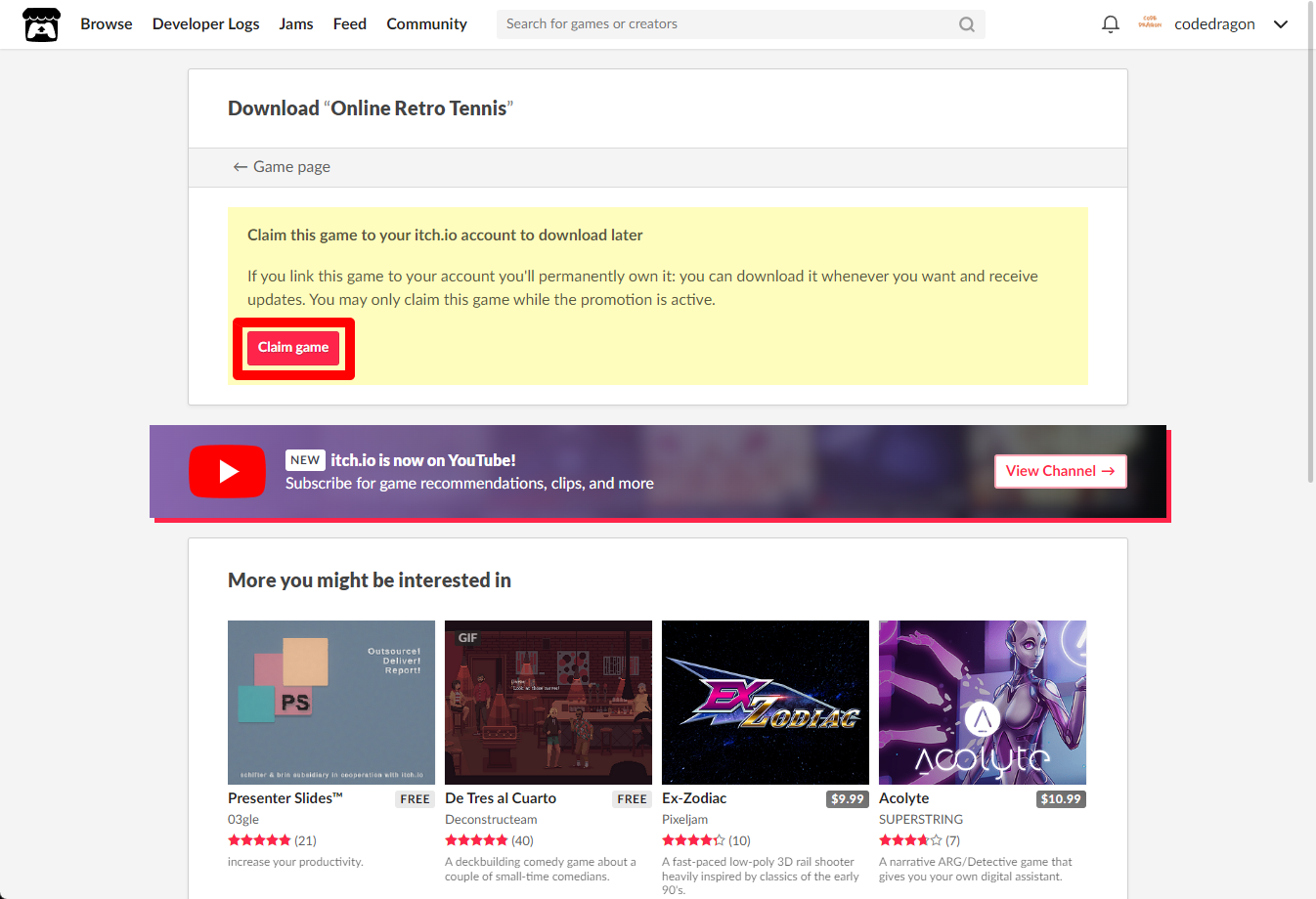Expand the codedragon account dropdown arrow
The width and height of the screenshot is (1316, 899).
pos(1281,24)
